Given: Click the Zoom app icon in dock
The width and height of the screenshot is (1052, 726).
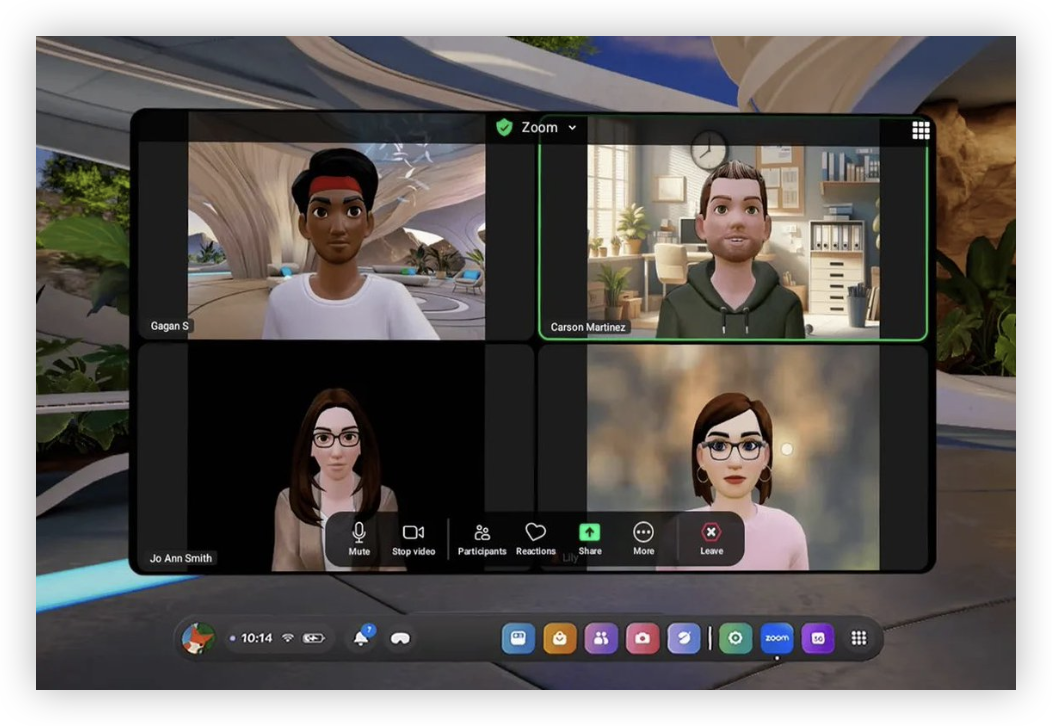Looking at the screenshot, I should tap(777, 638).
